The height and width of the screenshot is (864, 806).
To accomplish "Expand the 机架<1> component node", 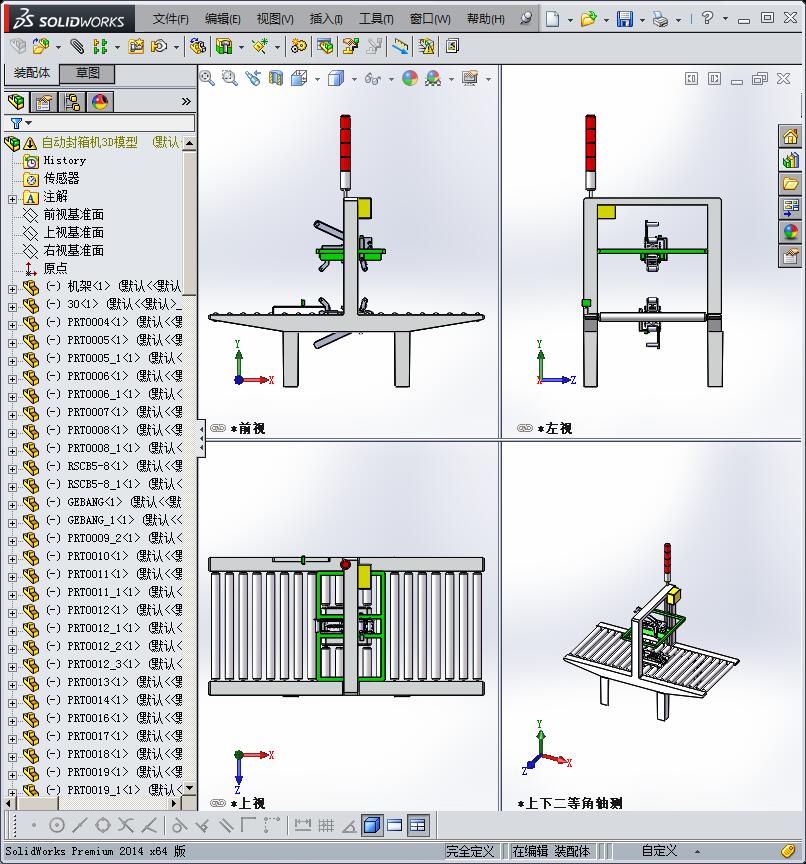I will coord(13,289).
